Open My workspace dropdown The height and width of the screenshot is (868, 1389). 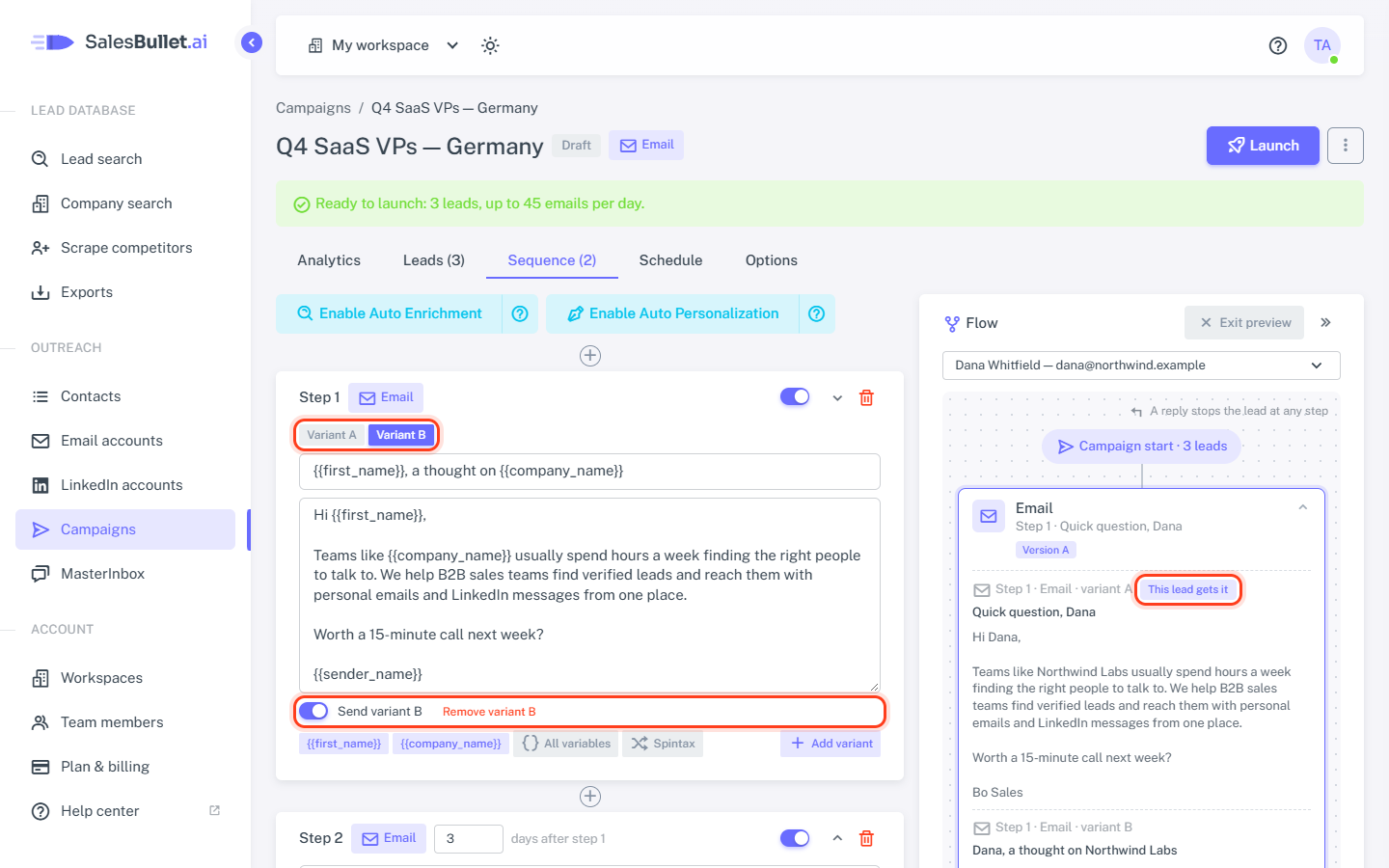(383, 45)
